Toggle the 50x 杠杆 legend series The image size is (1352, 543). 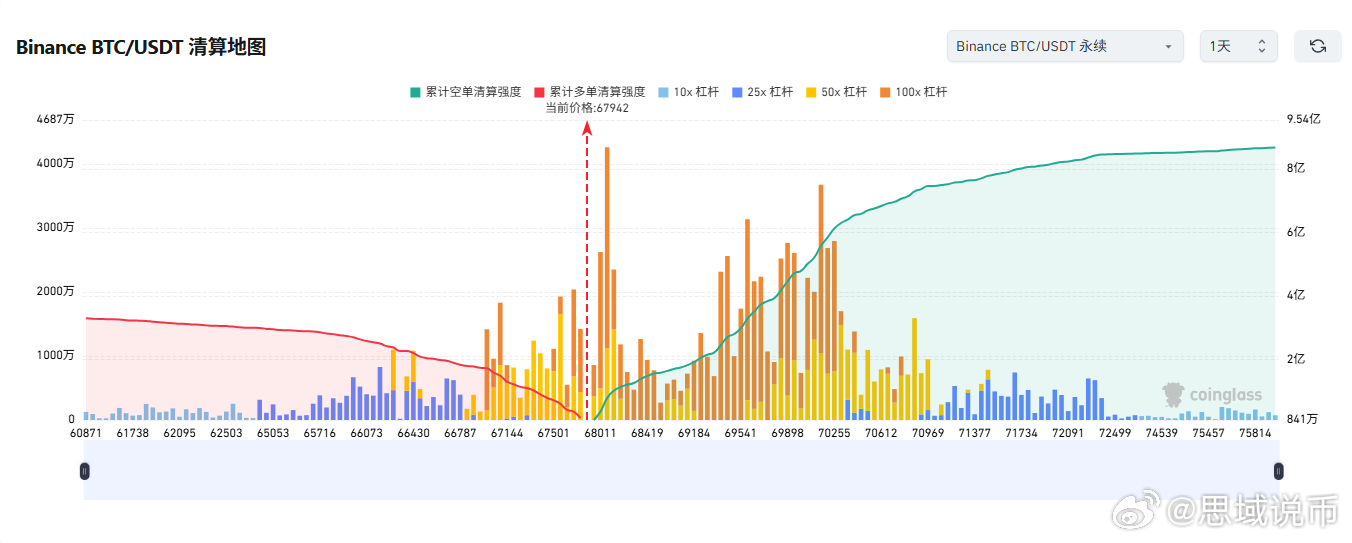point(836,92)
